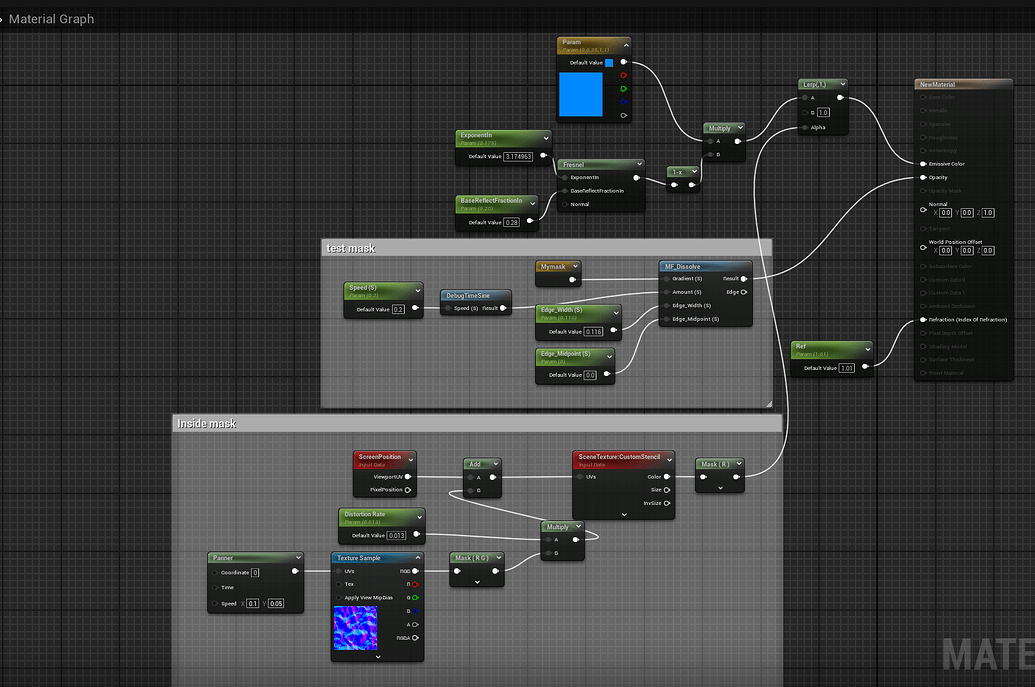Click the red R output pin on Texture Sample
The image size is (1035, 687).
coord(415,584)
